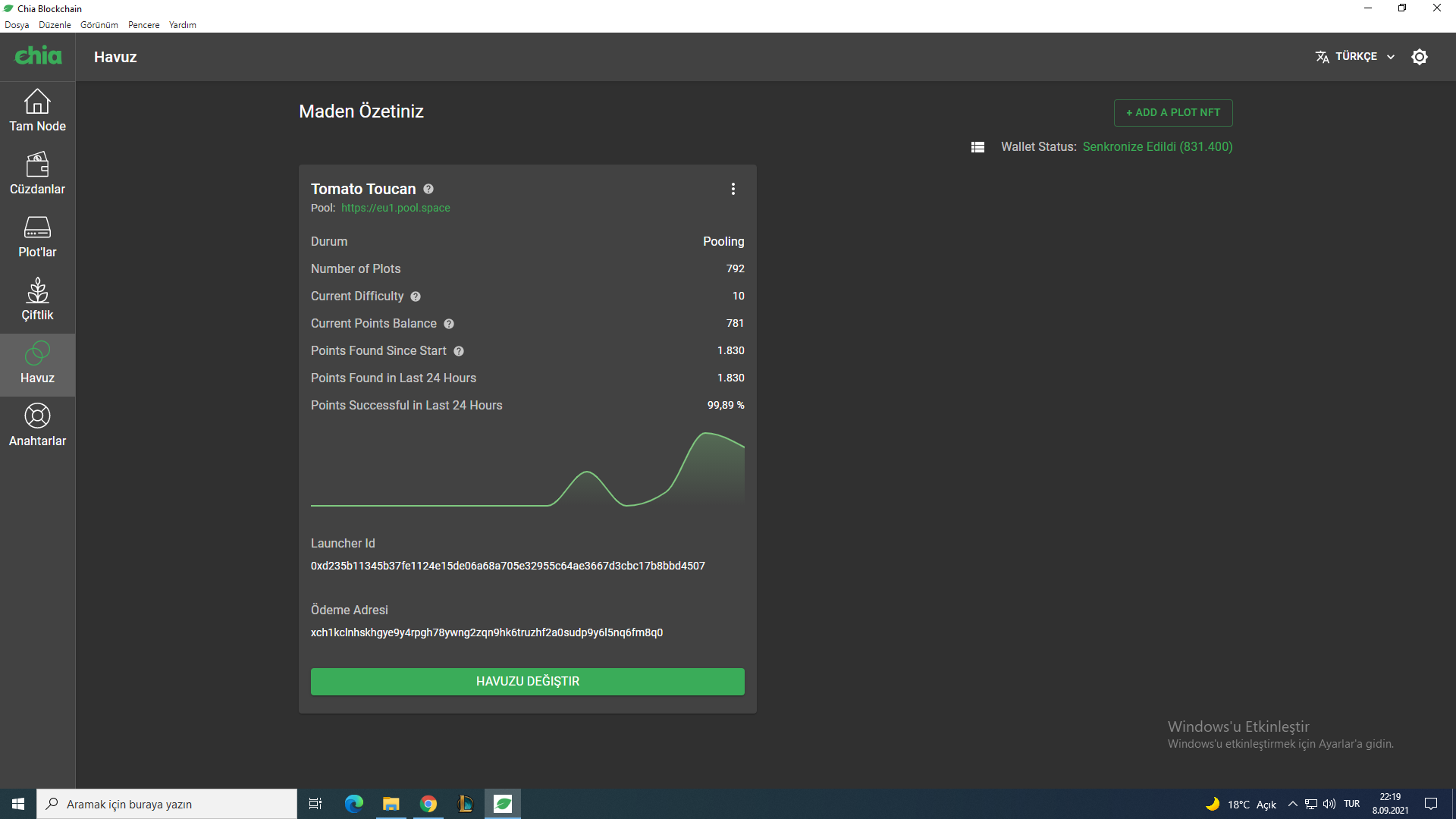Open the Tam Node section
Image resolution: width=1456 pixels, height=819 pixels.
(37, 111)
